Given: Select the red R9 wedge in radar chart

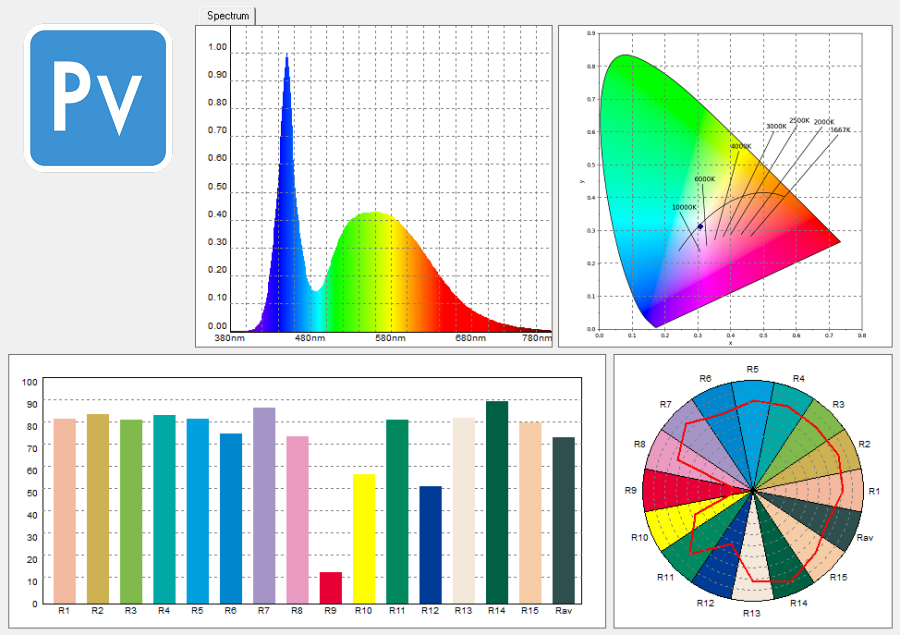Looking at the screenshot, I should (680, 490).
